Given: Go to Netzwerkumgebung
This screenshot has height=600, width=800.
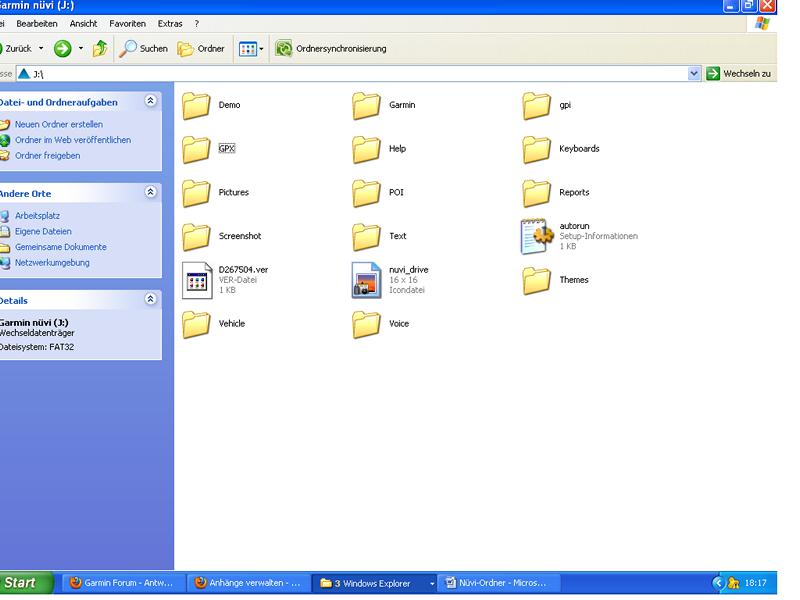Looking at the screenshot, I should [52, 263].
